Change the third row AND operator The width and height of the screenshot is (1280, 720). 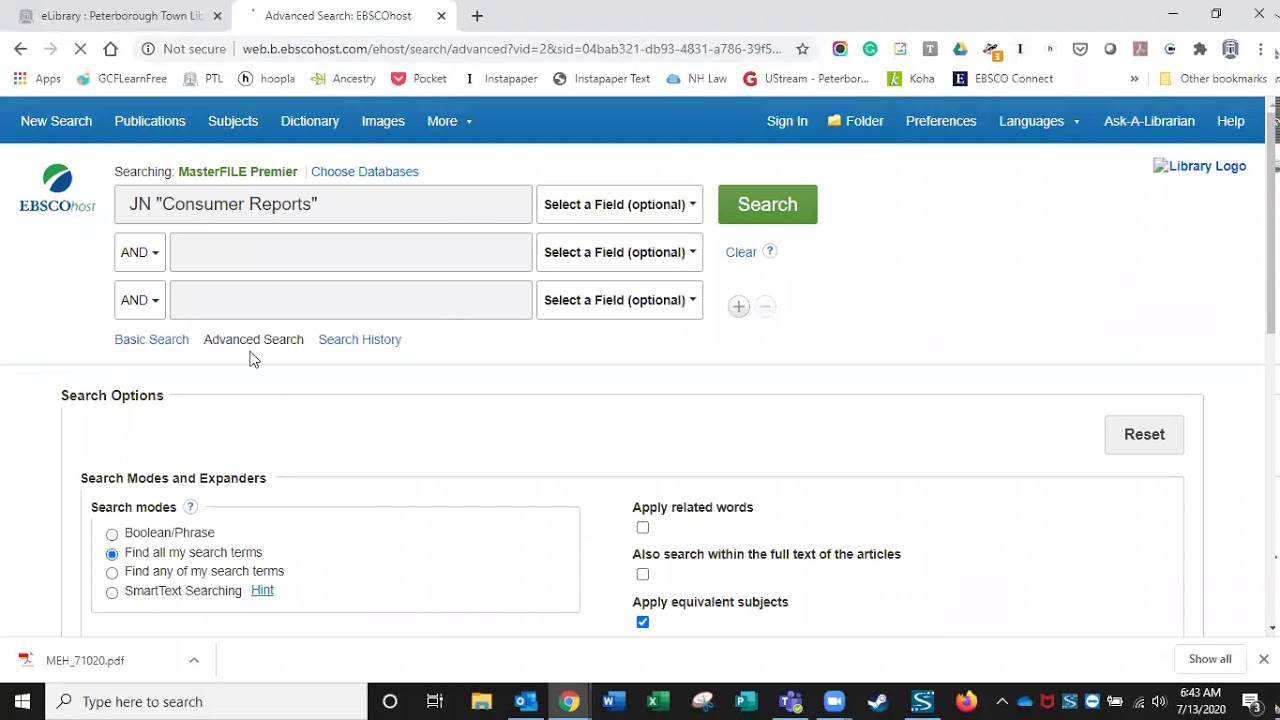pos(140,300)
